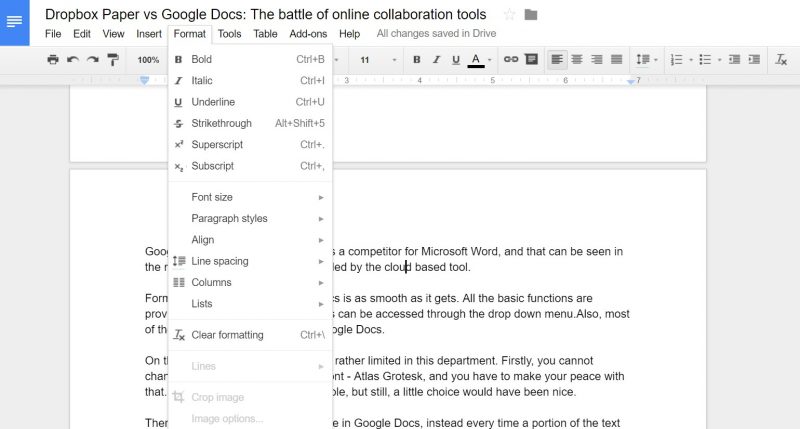Redo the last action
800x429 pixels.
click(x=92, y=60)
